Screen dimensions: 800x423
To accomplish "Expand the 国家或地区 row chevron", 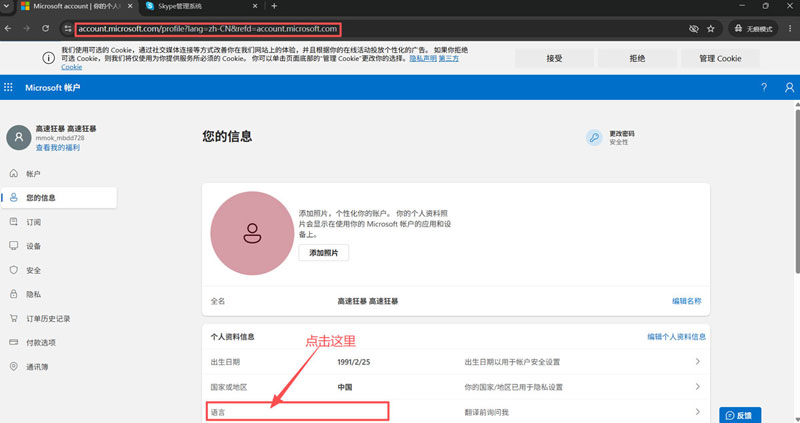I will (697, 386).
